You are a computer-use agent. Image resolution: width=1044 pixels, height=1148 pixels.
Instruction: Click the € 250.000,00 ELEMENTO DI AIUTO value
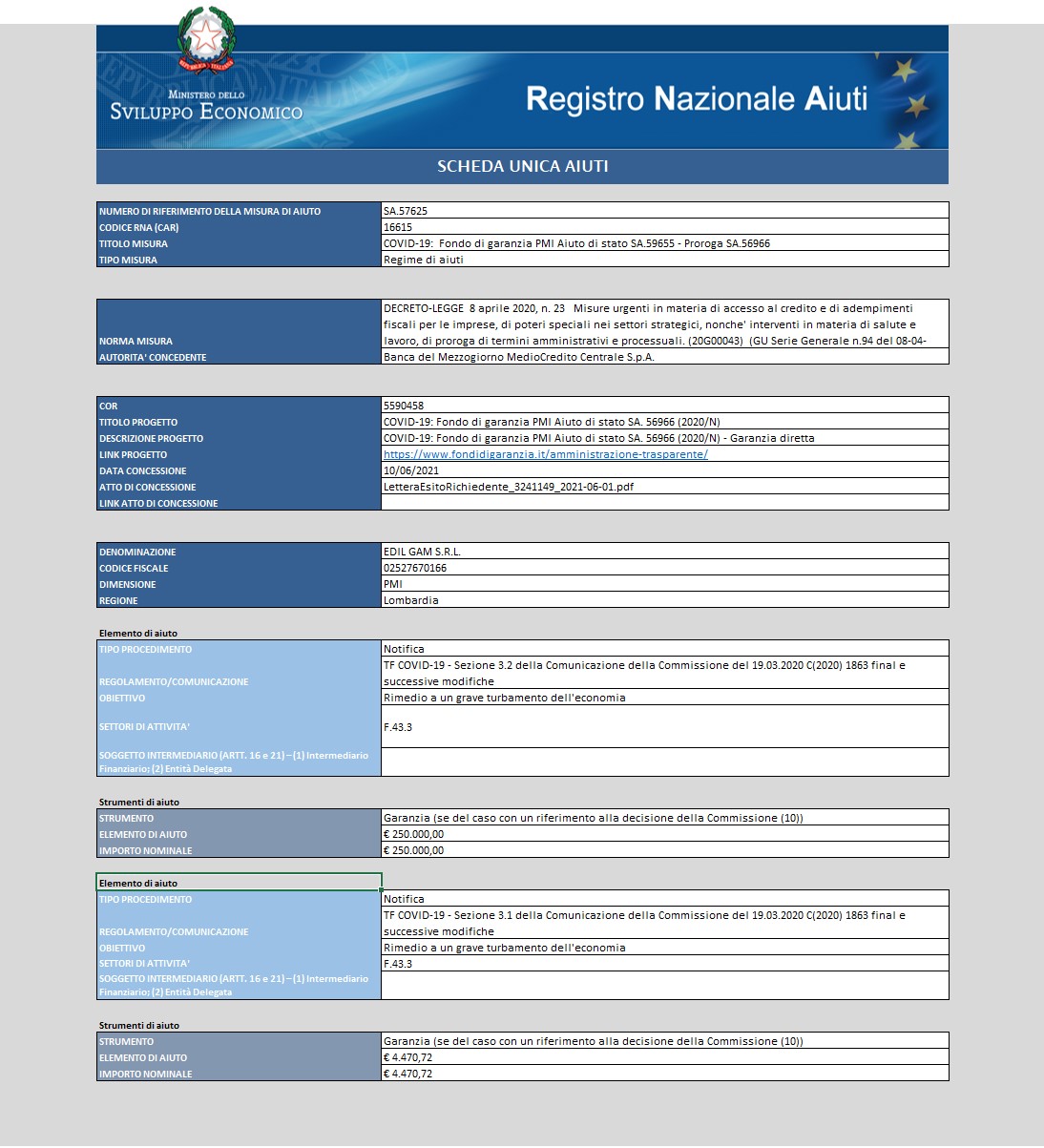click(x=665, y=834)
